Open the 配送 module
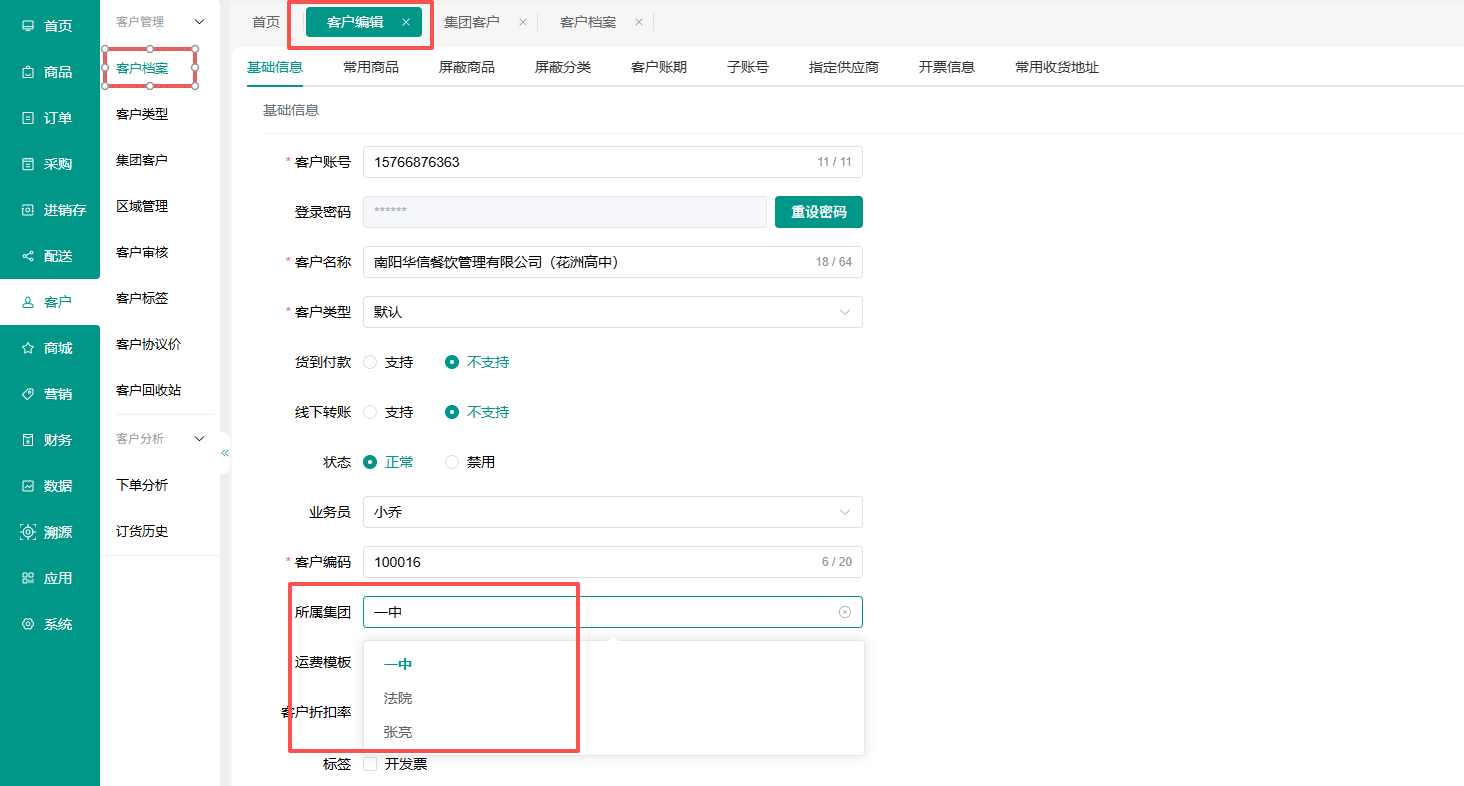 pos(50,256)
